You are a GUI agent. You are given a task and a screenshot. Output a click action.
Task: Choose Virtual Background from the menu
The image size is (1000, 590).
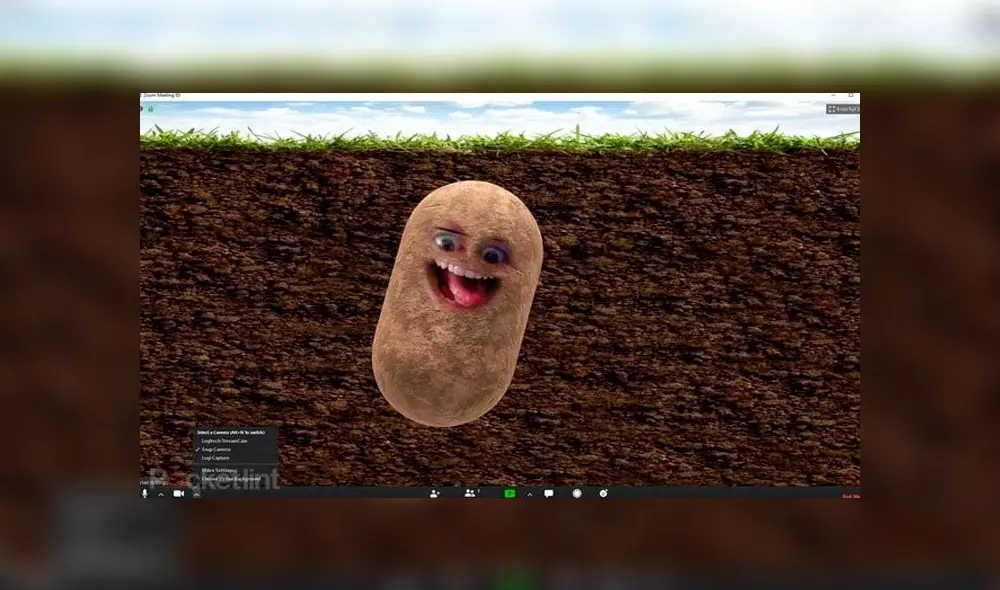(232, 478)
